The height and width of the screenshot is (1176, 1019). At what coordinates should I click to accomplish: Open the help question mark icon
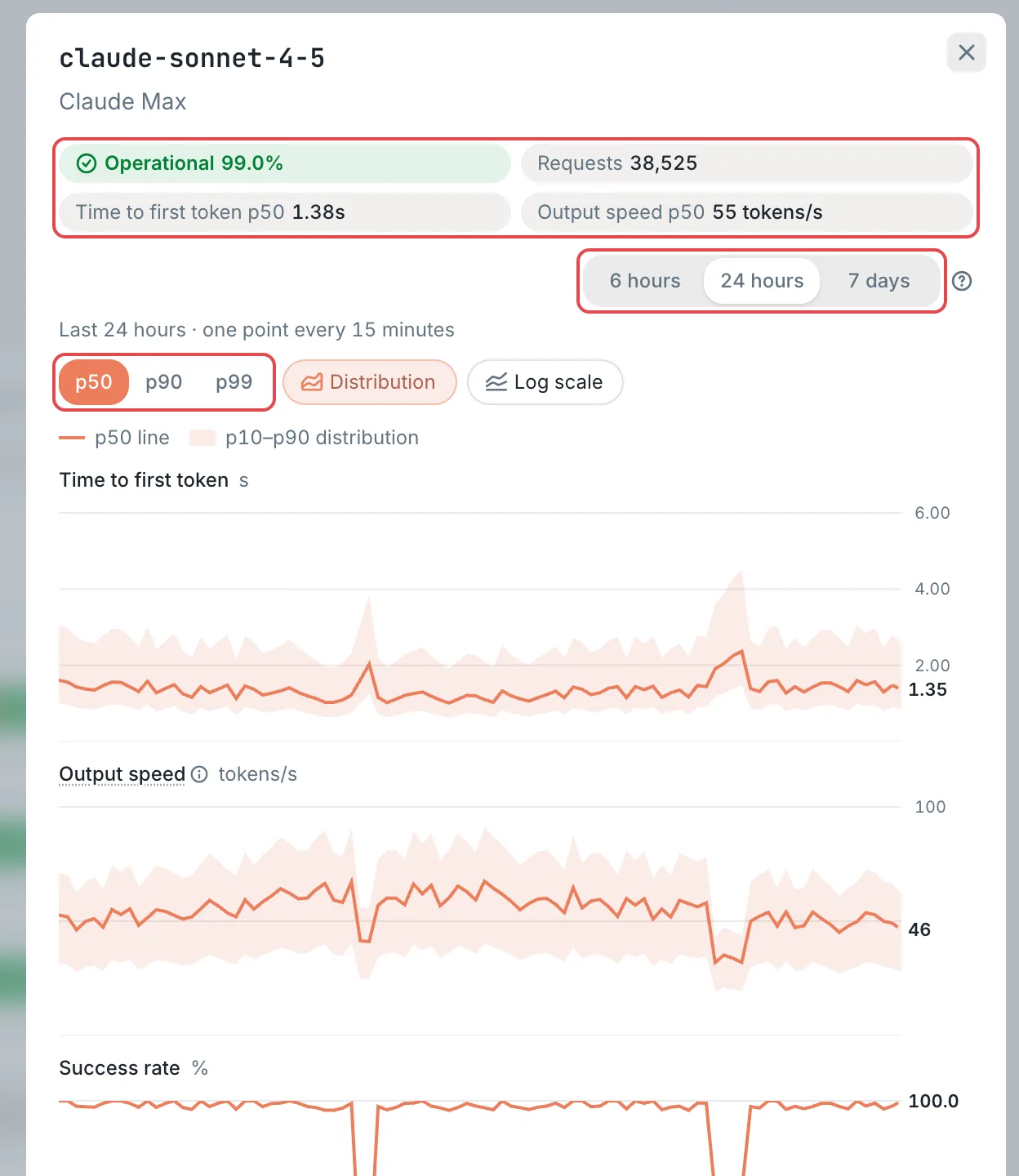pyautogui.click(x=962, y=281)
